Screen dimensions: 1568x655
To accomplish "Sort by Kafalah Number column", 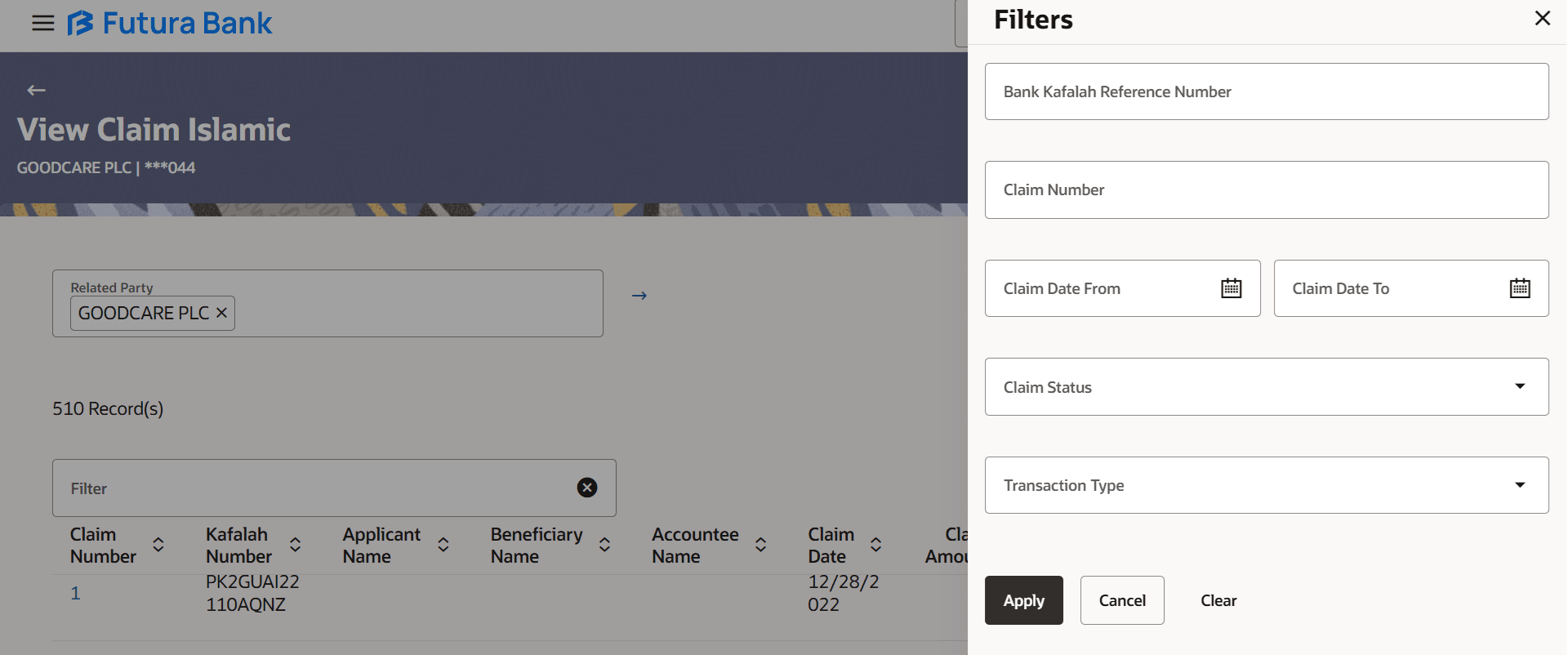I will pyautogui.click(x=296, y=545).
